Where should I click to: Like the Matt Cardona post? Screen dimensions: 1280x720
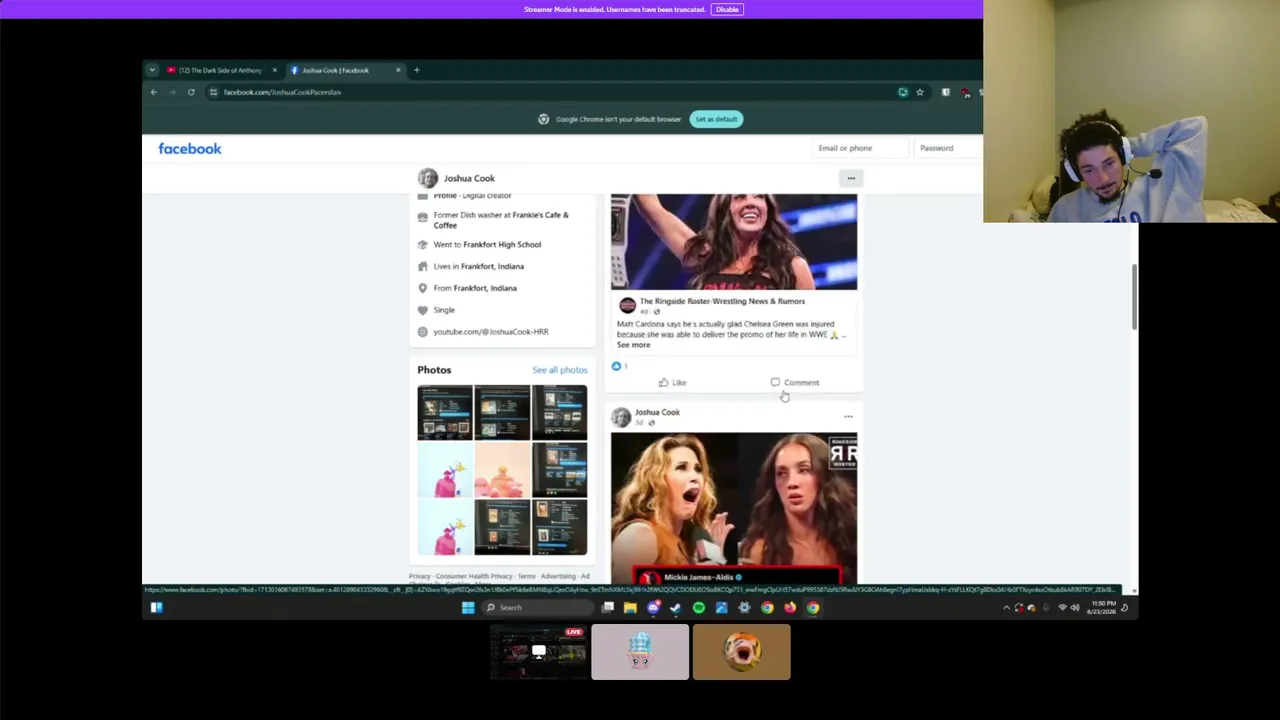tap(673, 383)
